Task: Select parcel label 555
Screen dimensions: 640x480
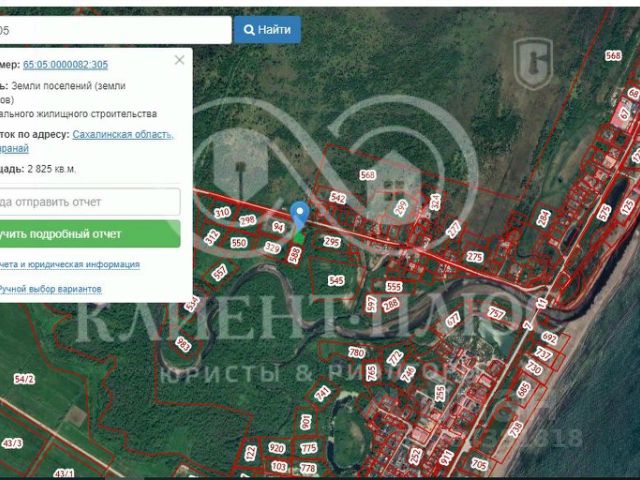Action: coord(394,287)
